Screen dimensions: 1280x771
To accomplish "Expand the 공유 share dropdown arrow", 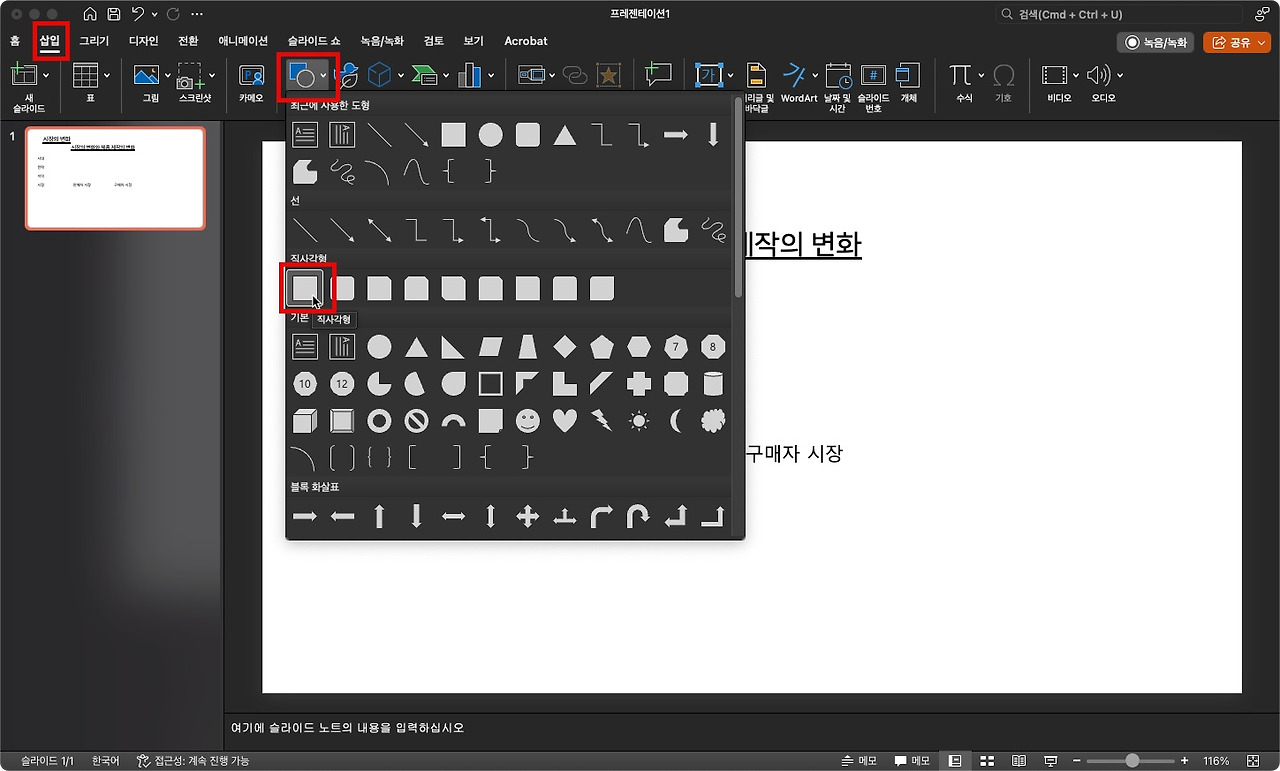I will 1262,42.
